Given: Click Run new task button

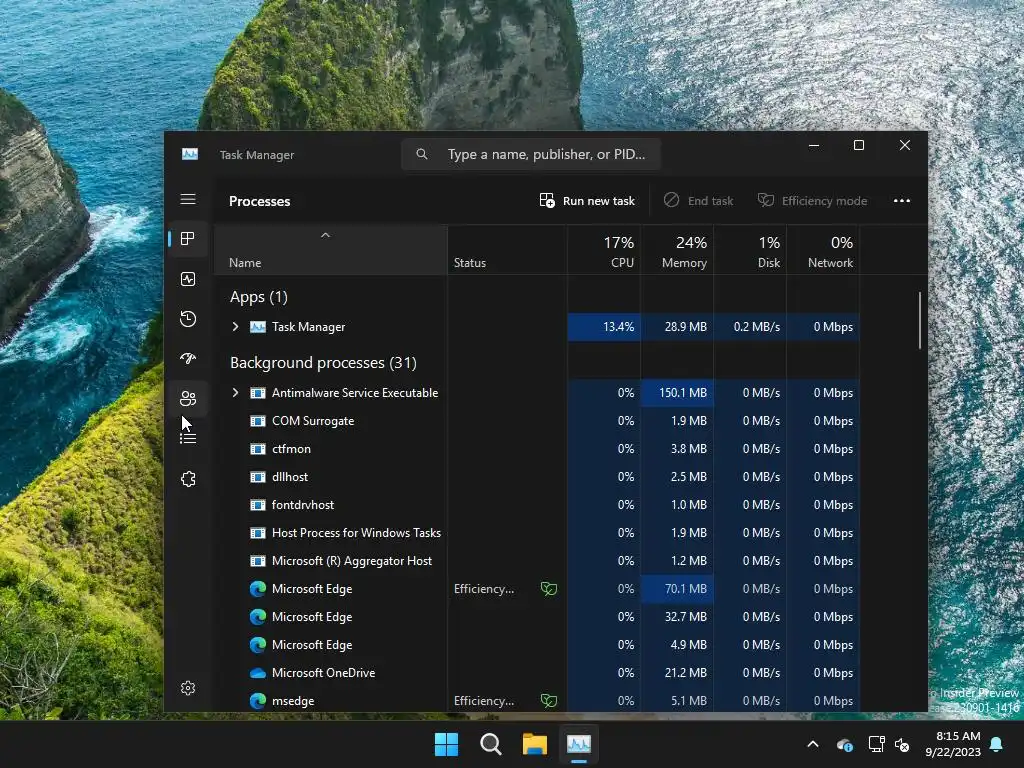Looking at the screenshot, I should (587, 201).
